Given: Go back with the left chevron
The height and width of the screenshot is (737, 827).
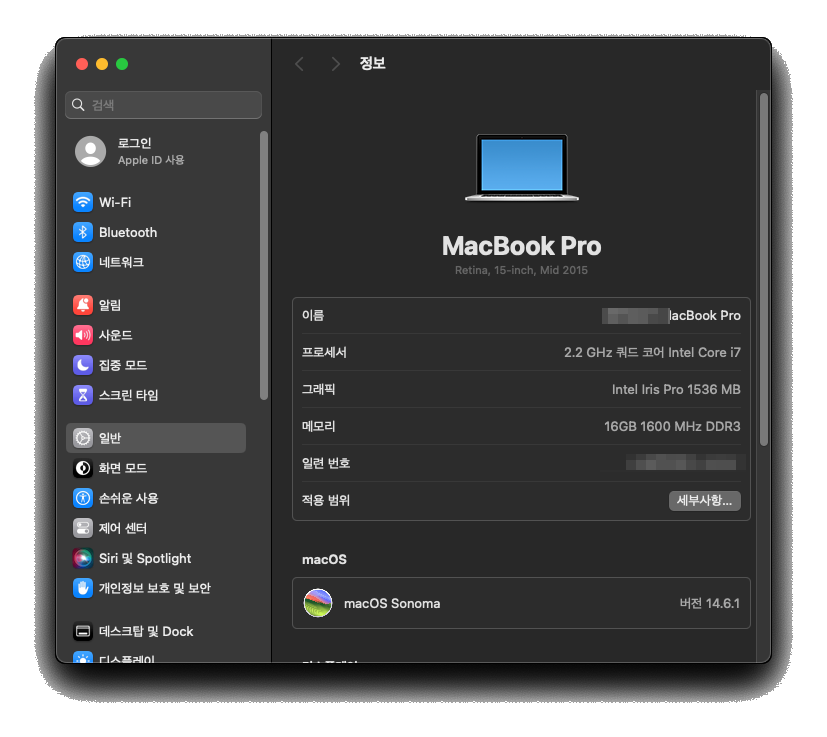Looking at the screenshot, I should point(300,64).
